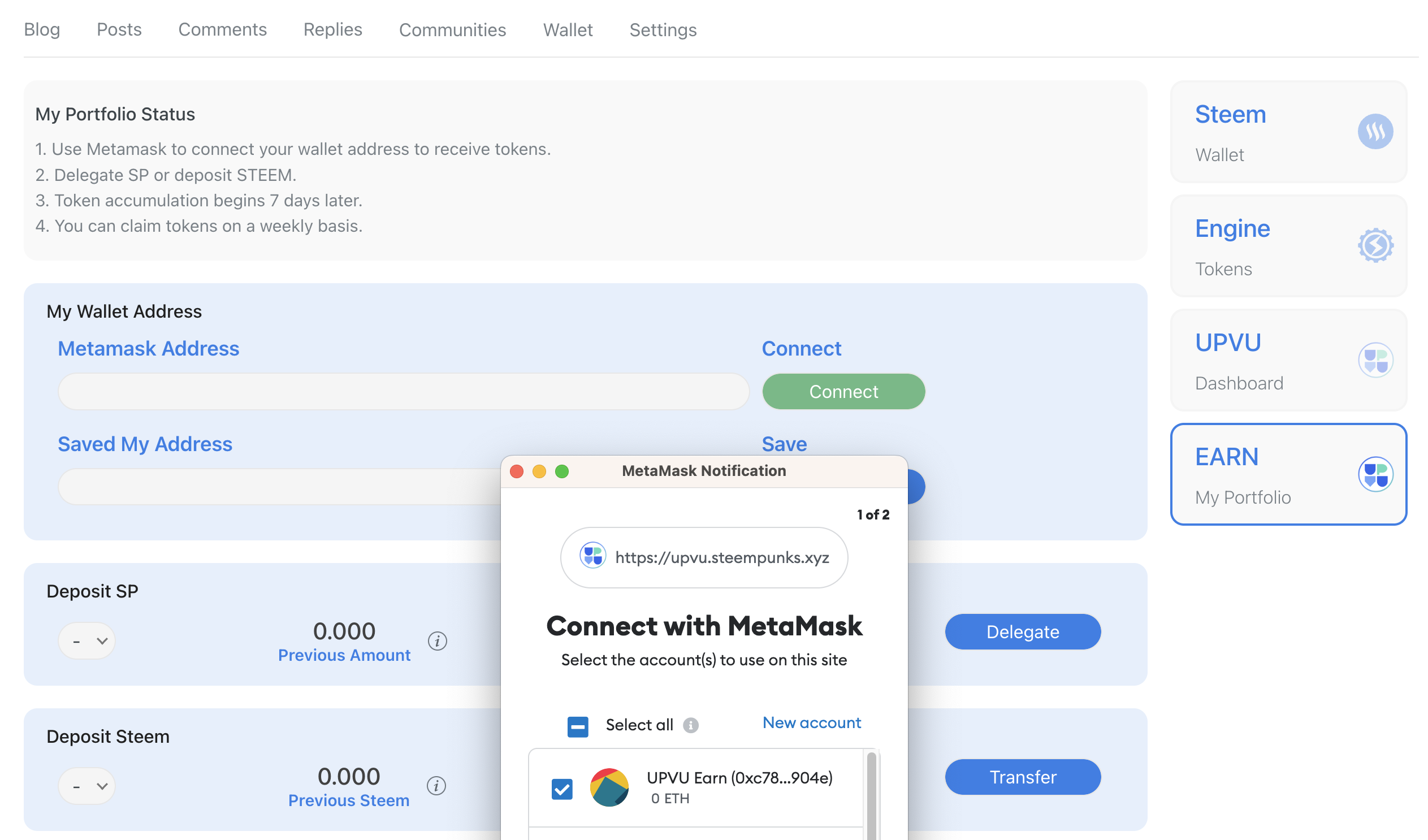
Task: Click the Steem Wallet logo icon
Action: 1375,132
